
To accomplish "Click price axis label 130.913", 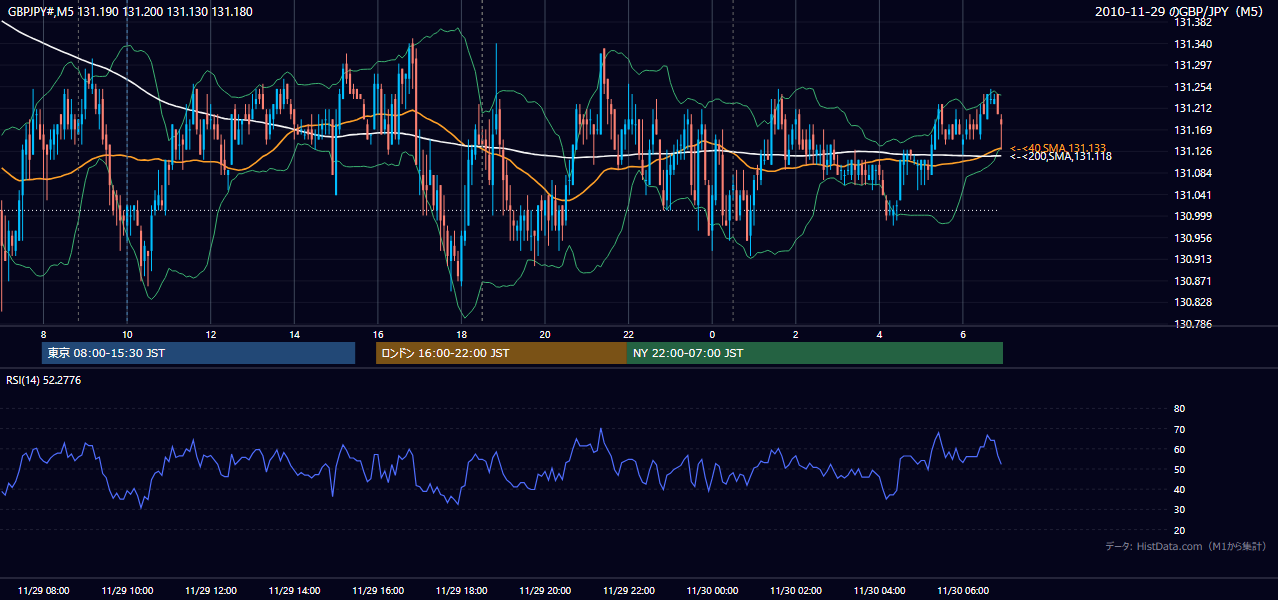I will click(1193, 259).
